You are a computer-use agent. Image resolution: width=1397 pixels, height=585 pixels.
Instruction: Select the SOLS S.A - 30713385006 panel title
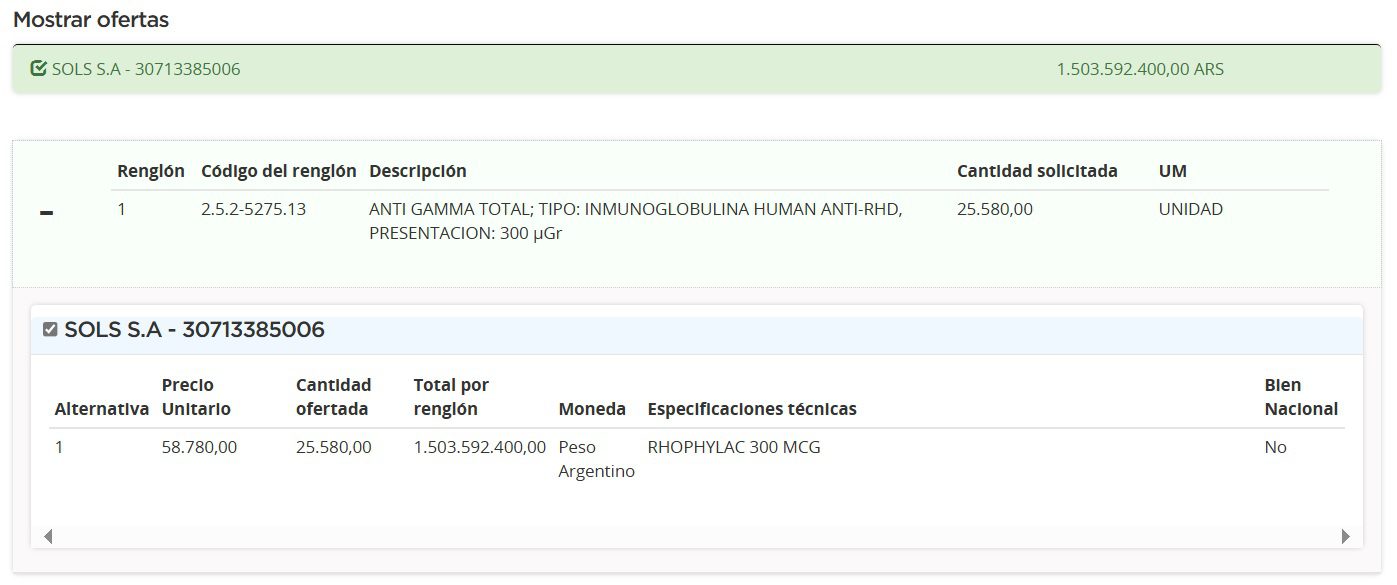194,330
